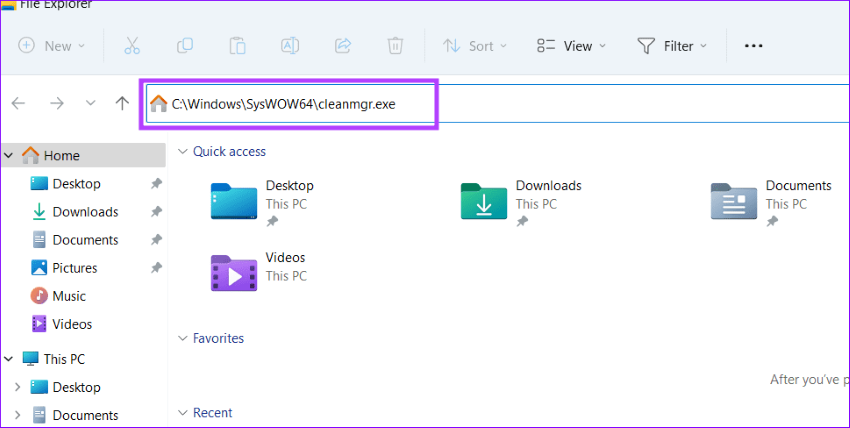Click the pin icon next to sidebar Pictures

(156, 268)
